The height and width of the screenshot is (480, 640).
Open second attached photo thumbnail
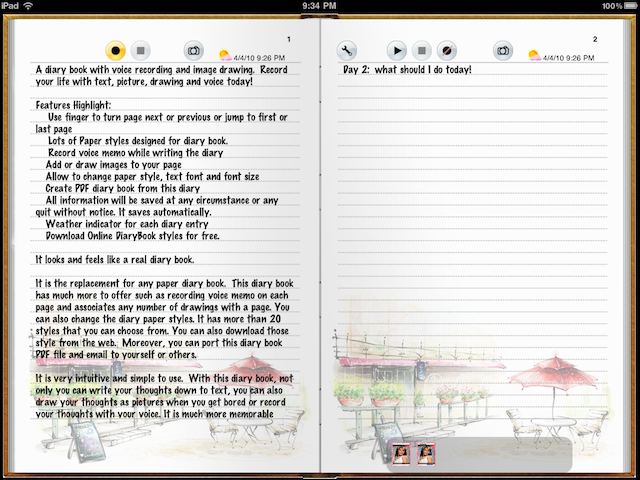(x=425, y=453)
